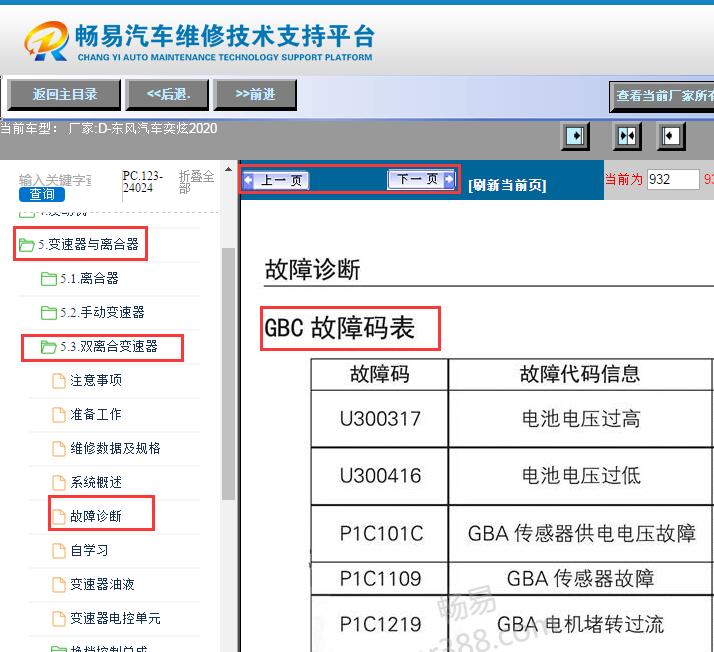Click page icon beside 自学习

pos(59,551)
